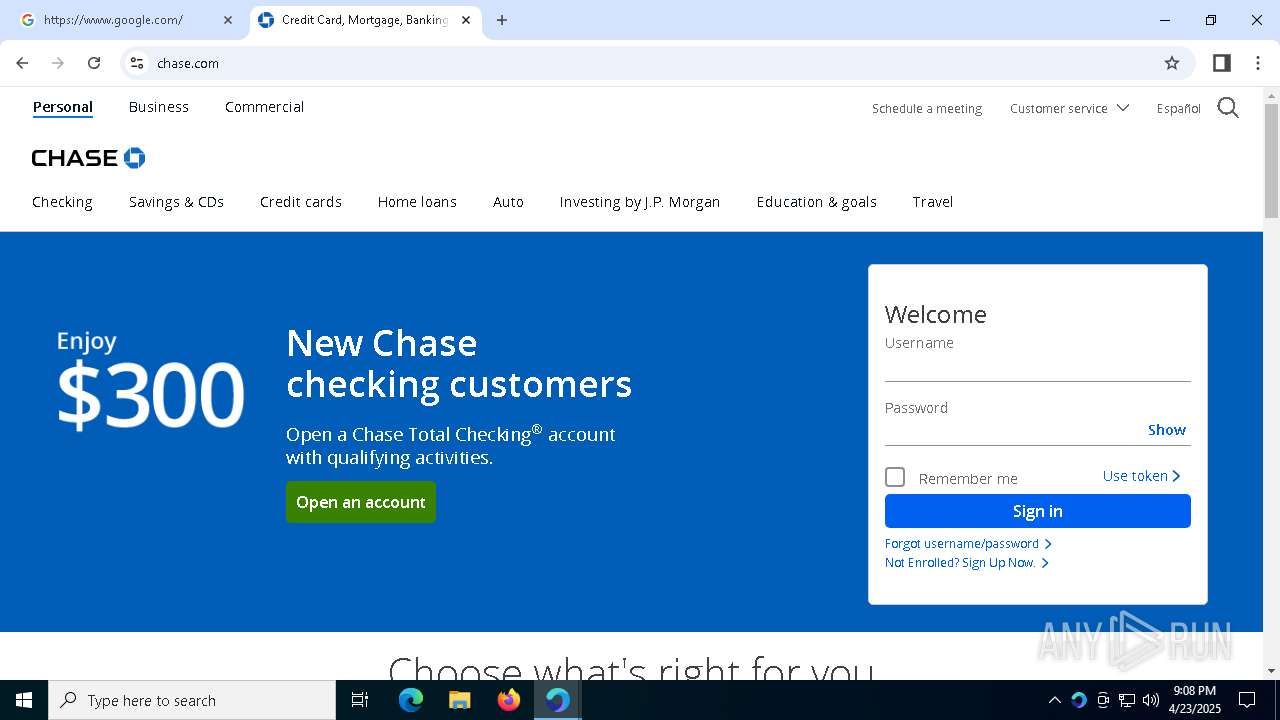Open Task View on the taskbar
Image resolution: width=1280 pixels, height=720 pixels.
click(360, 700)
